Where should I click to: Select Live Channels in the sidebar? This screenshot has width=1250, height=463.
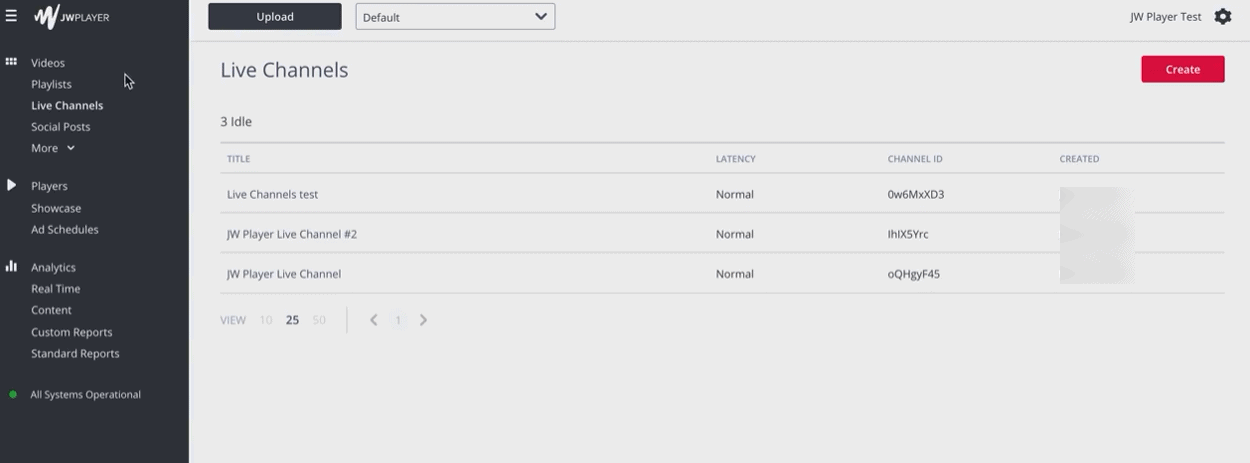[x=67, y=105]
